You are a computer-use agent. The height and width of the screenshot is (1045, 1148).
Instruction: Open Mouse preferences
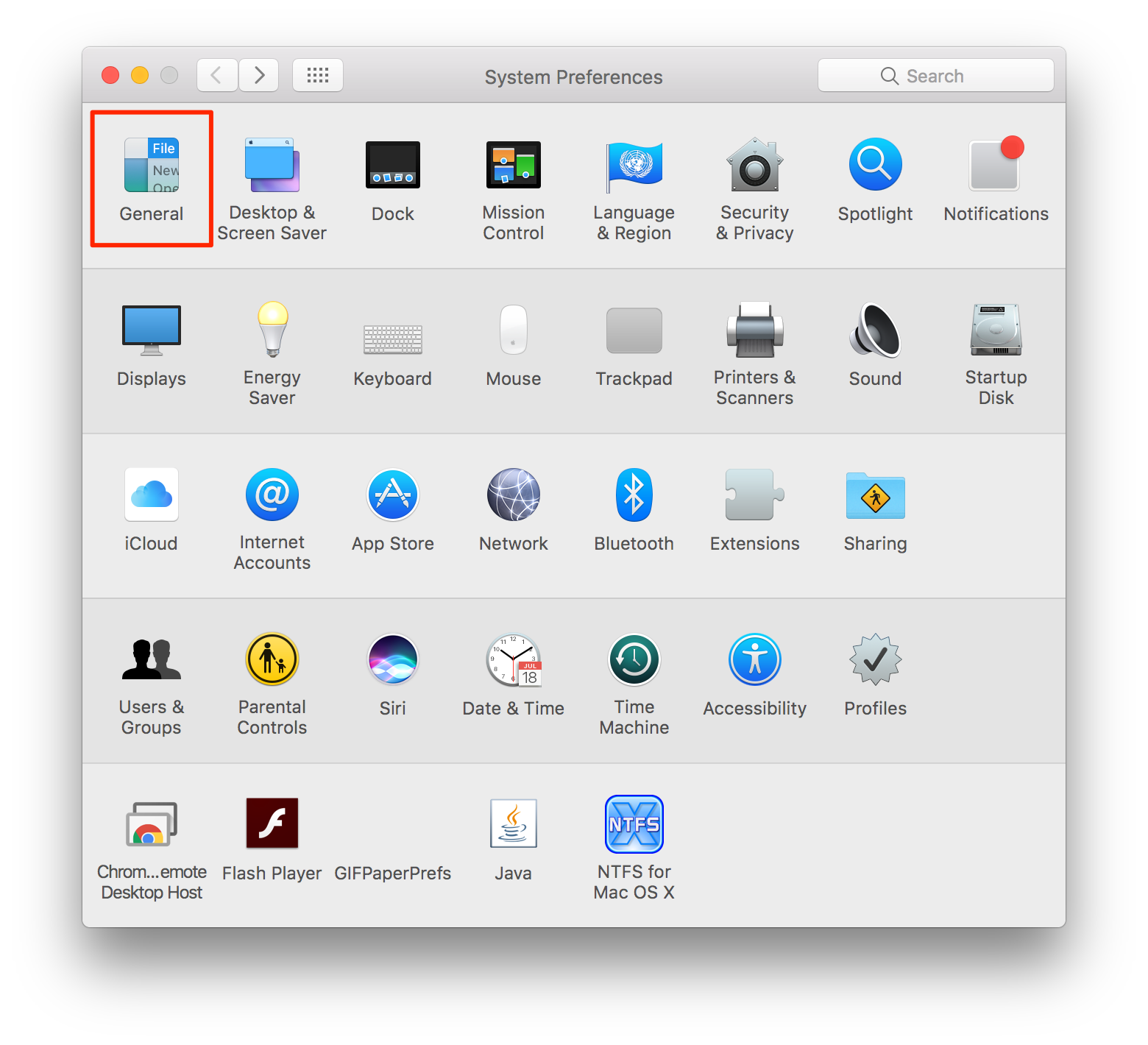pos(514,345)
